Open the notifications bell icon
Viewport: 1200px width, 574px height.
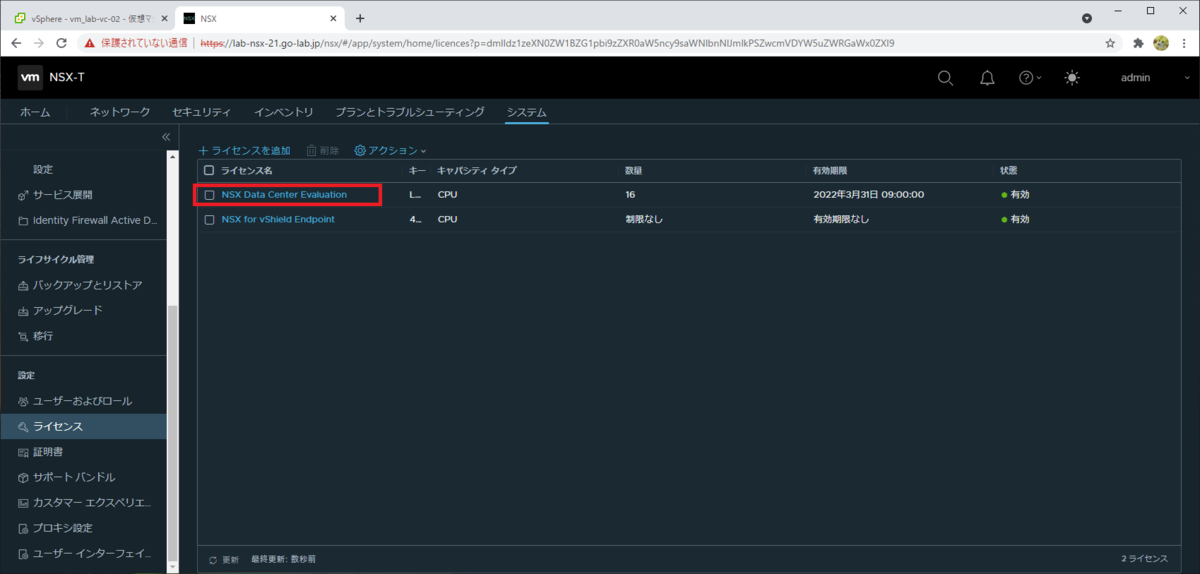click(986, 78)
